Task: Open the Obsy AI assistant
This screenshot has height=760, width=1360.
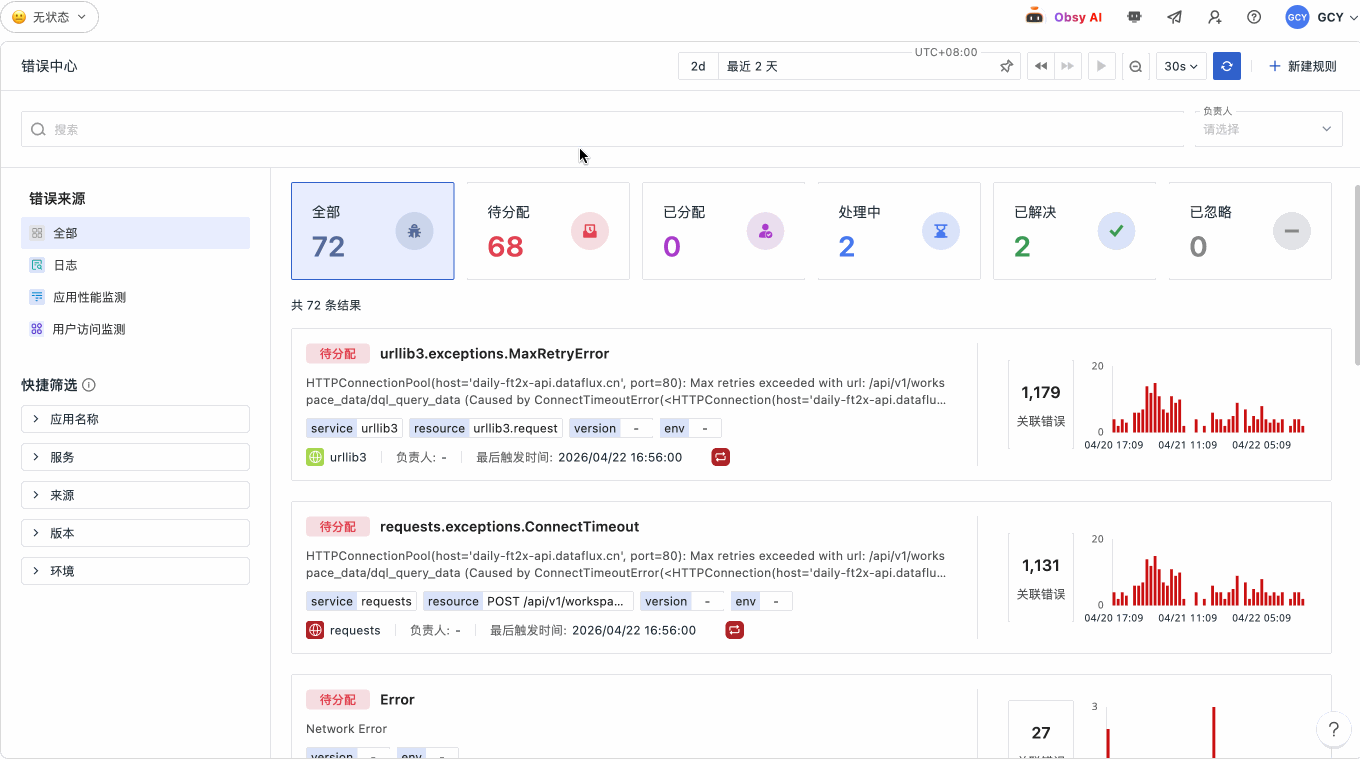Action: tap(1064, 17)
